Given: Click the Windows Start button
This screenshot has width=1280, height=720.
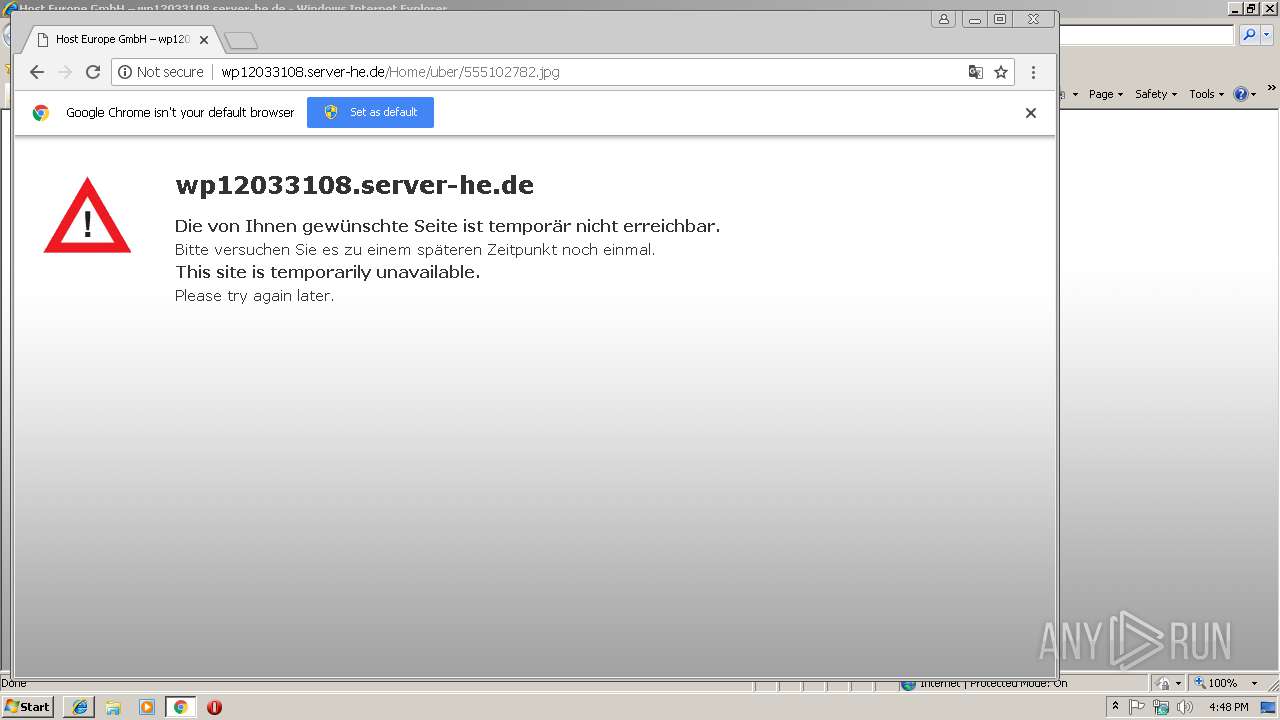Looking at the screenshot, I should click(28, 707).
